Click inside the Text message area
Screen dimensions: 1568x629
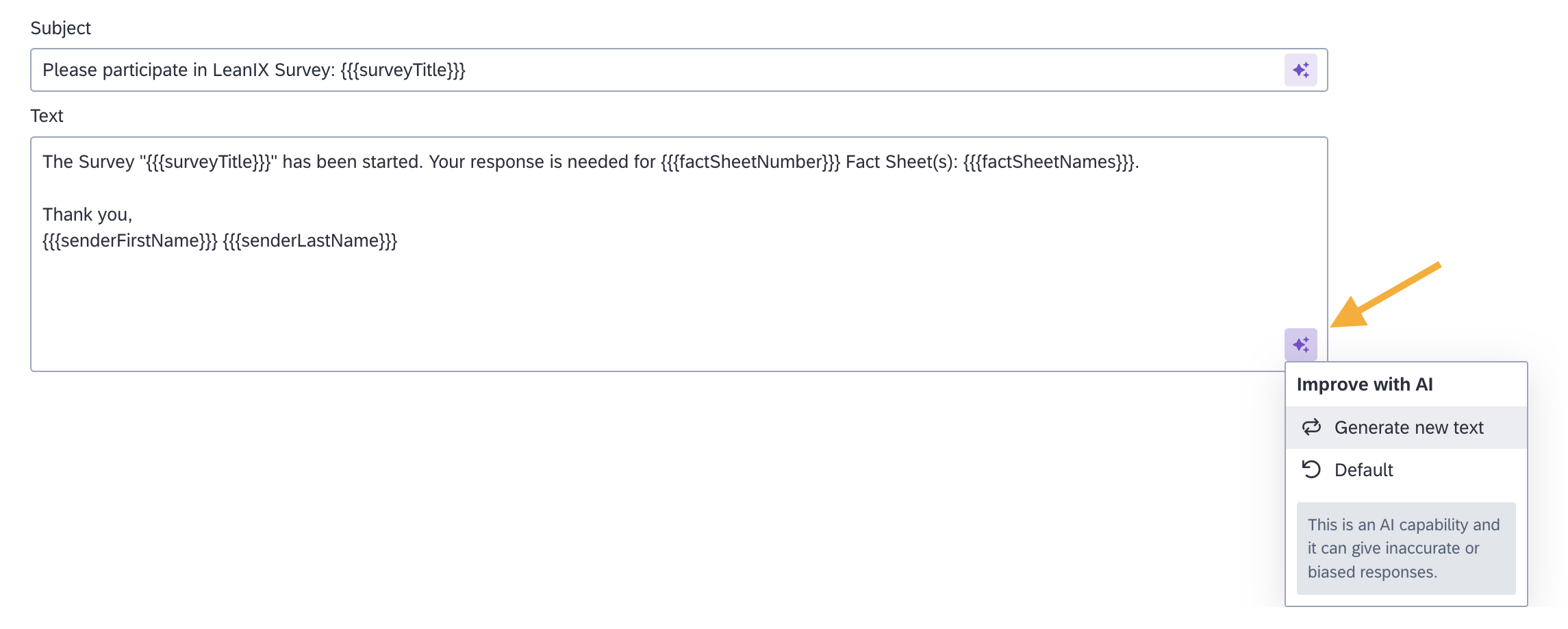(x=679, y=254)
